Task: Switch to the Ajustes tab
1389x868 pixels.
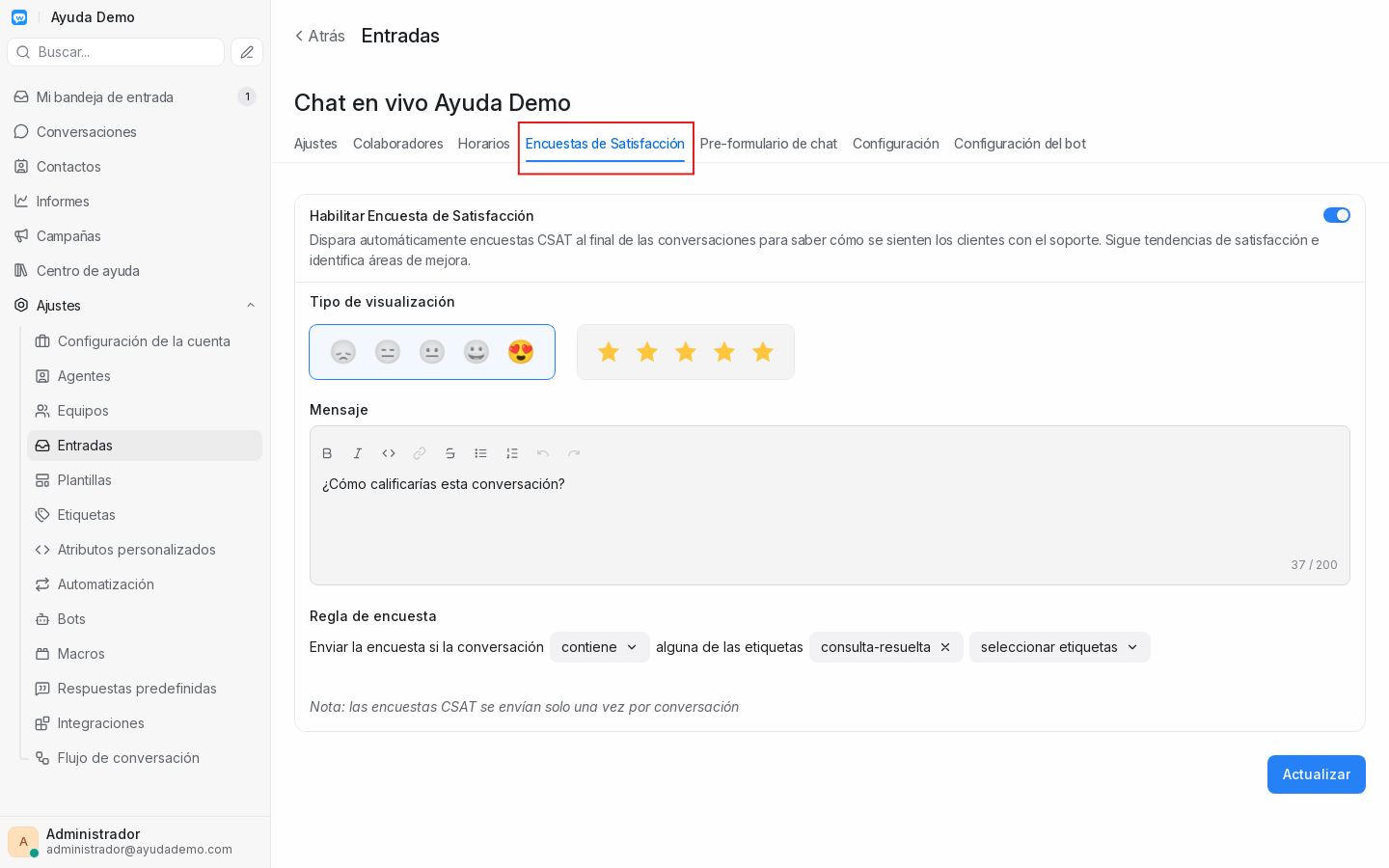Action: (315, 144)
